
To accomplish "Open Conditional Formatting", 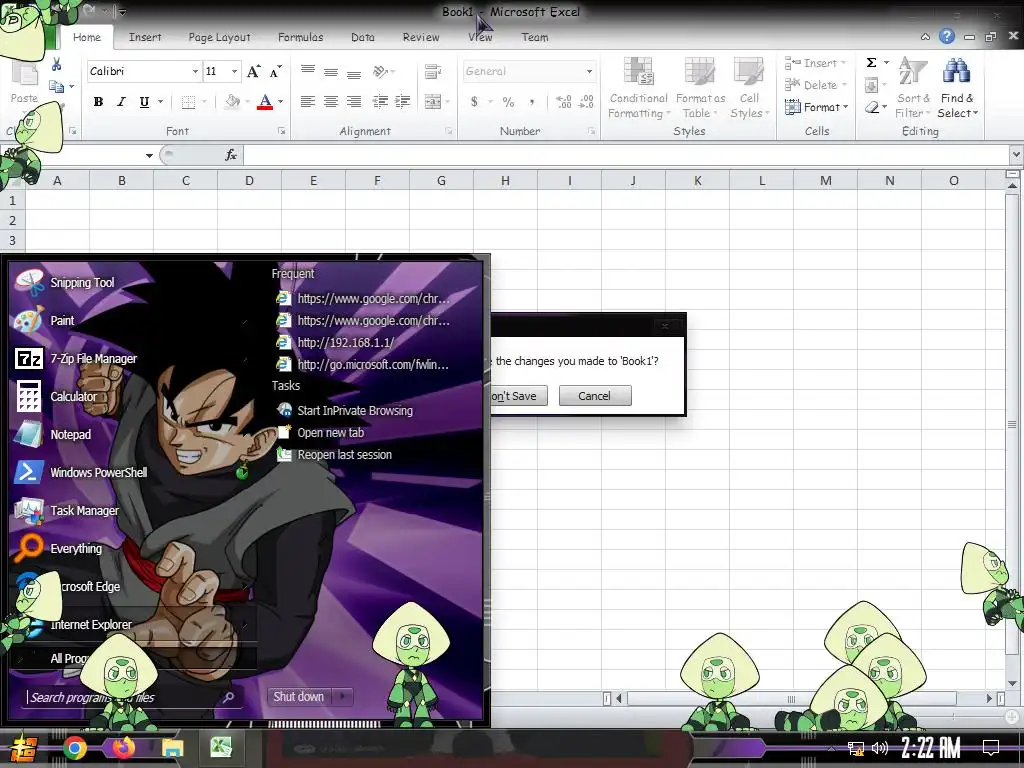I will [x=638, y=88].
